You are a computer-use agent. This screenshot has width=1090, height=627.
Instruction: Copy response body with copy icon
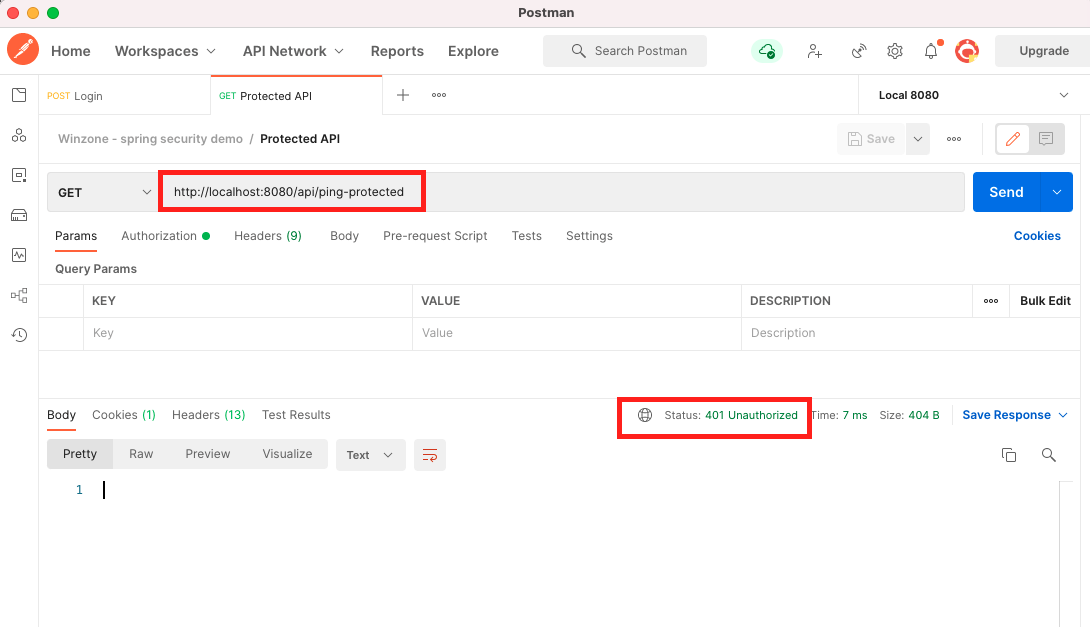coord(1009,455)
